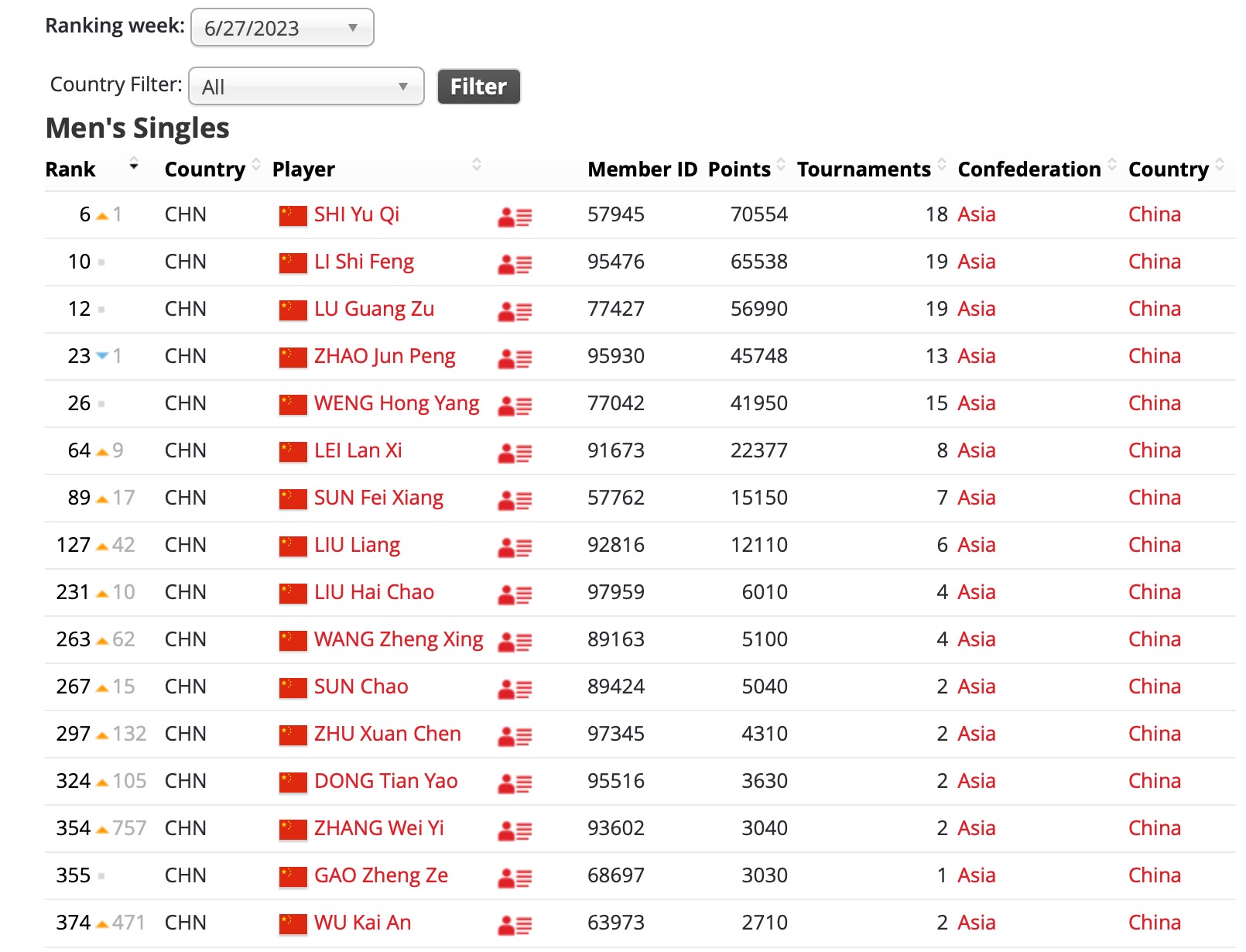The height and width of the screenshot is (952, 1246).
Task: Open profile card icon for GAO Zheng Ze
Action: 515,878
